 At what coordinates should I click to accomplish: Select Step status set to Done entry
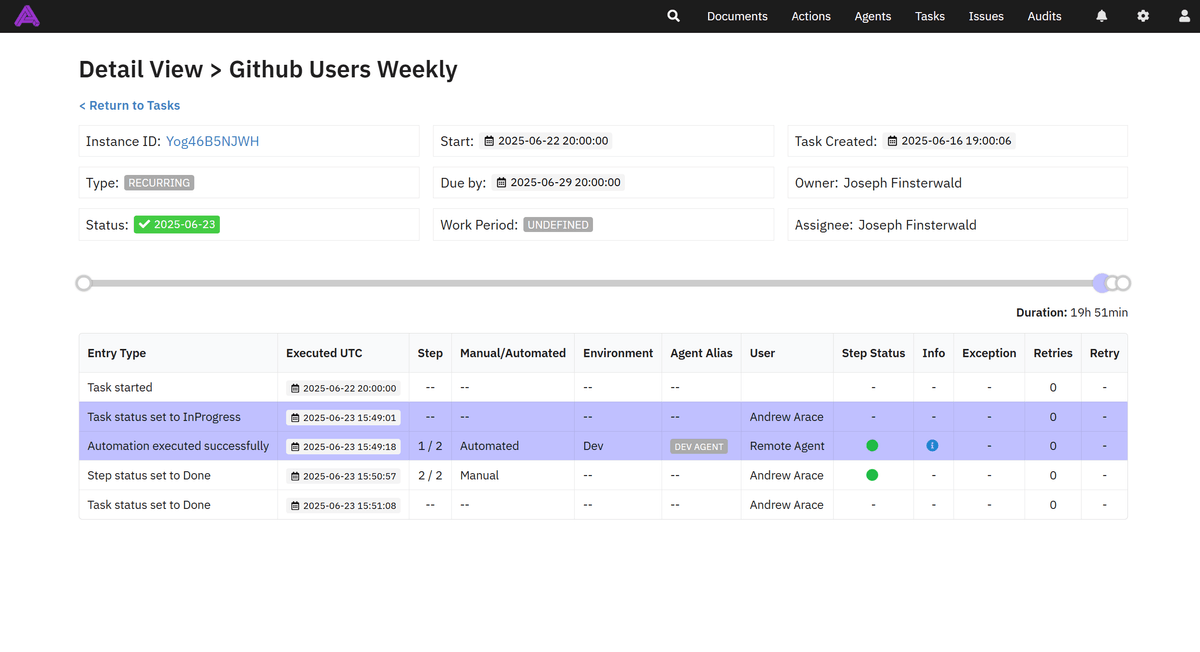tap(149, 475)
